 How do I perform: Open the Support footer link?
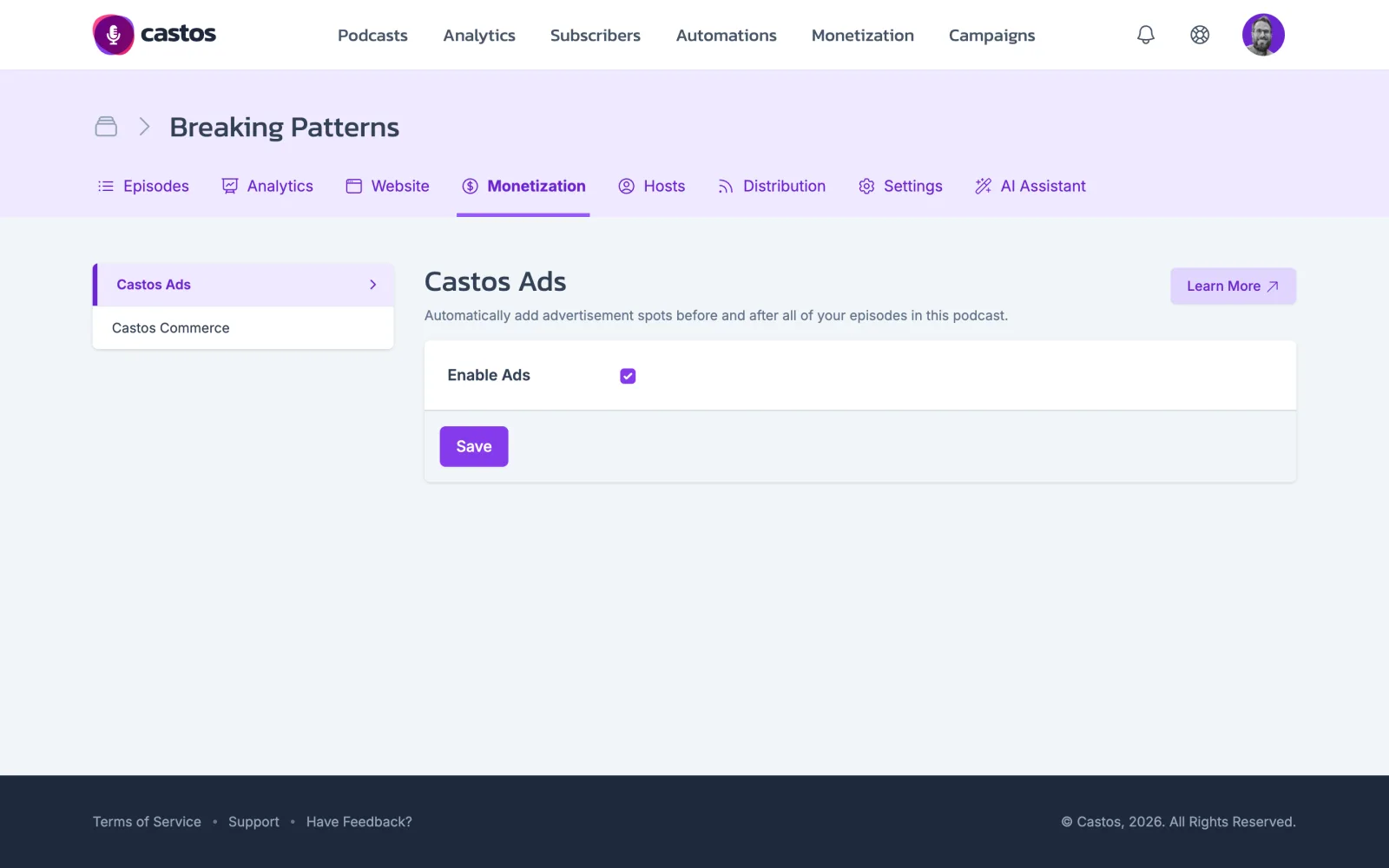tap(253, 822)
